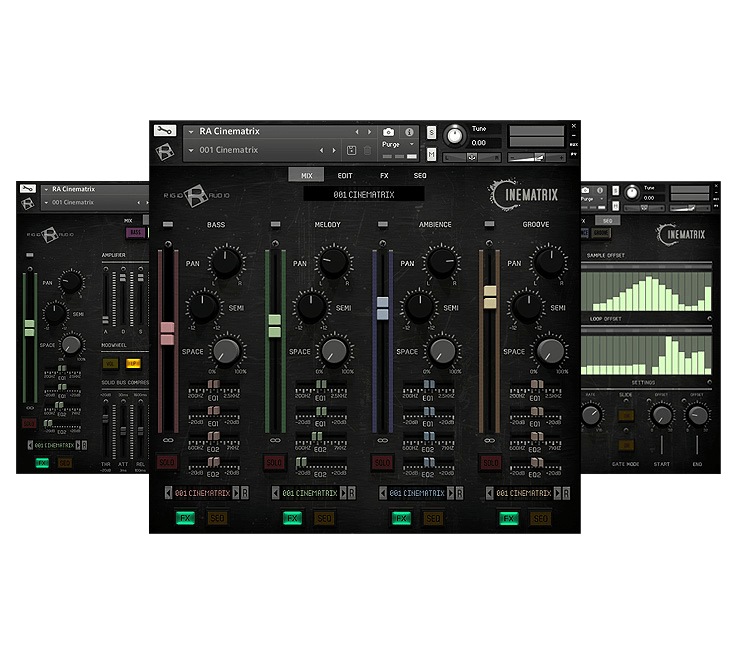Open the 001 CINEMATRIX preset display
Viewport: 730px width, 655px height.
(x=364, y=195)
